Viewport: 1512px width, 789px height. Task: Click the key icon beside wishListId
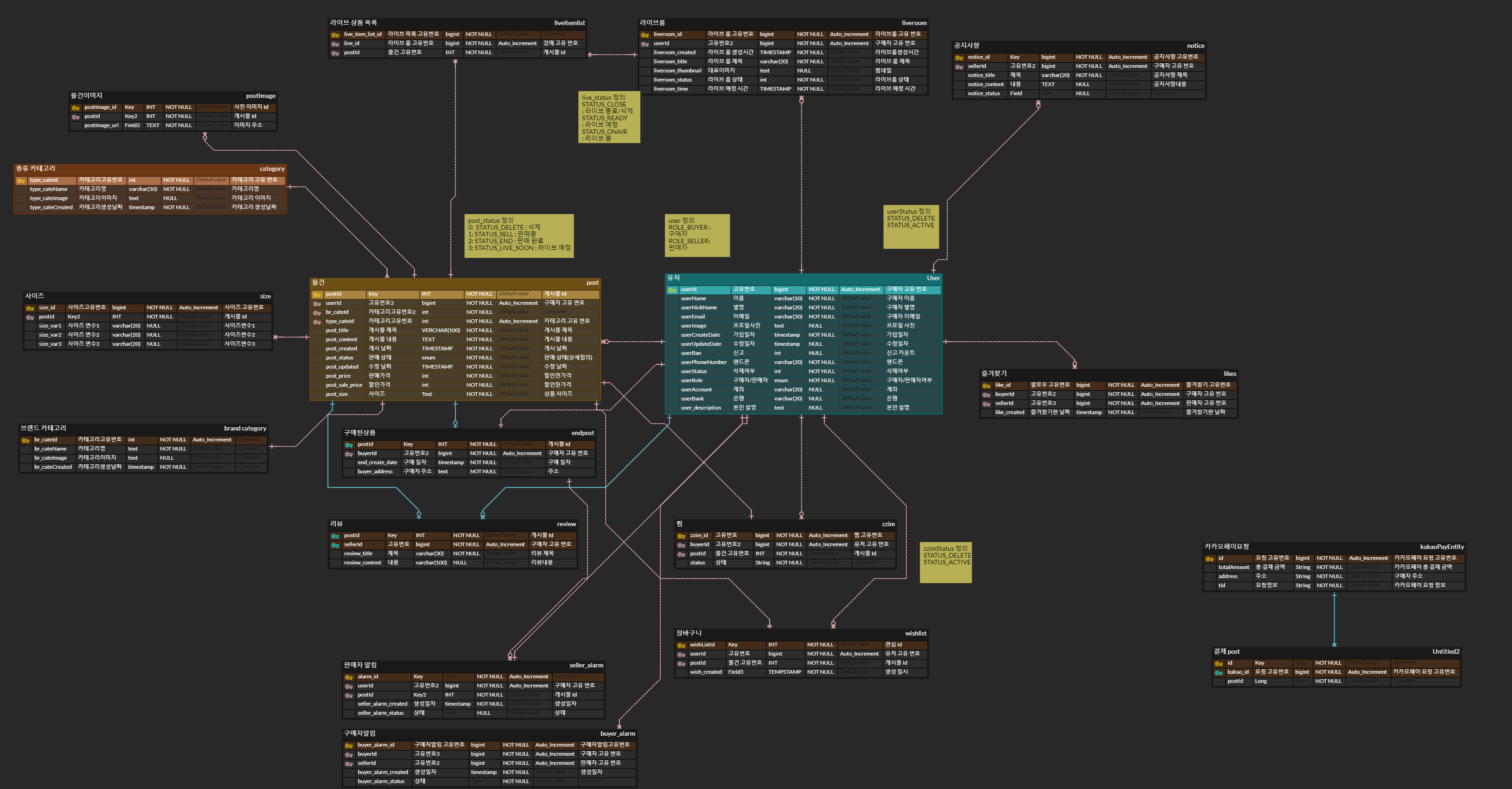point(681,645)
